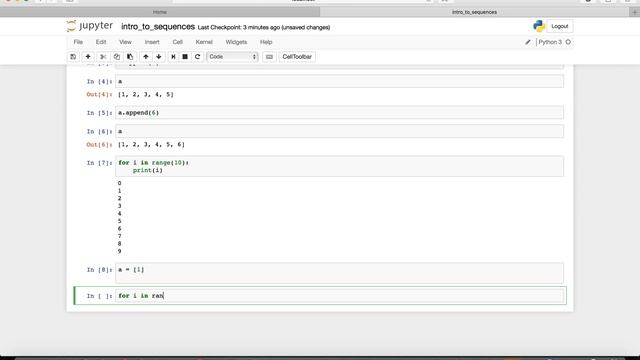Viewport: 640px width, 360px height.
Task: Open the Help menu
Action: [266, 42]
